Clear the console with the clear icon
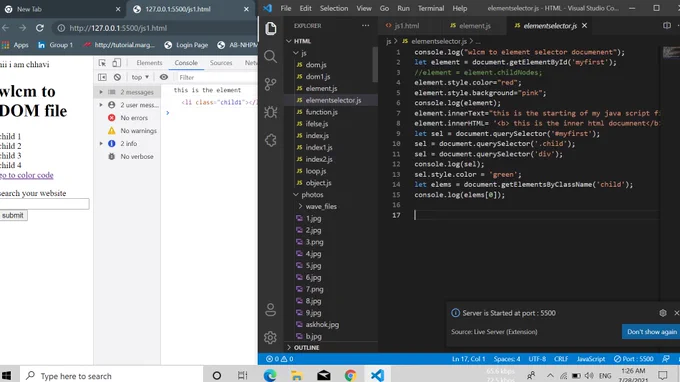 coord(117,77)
